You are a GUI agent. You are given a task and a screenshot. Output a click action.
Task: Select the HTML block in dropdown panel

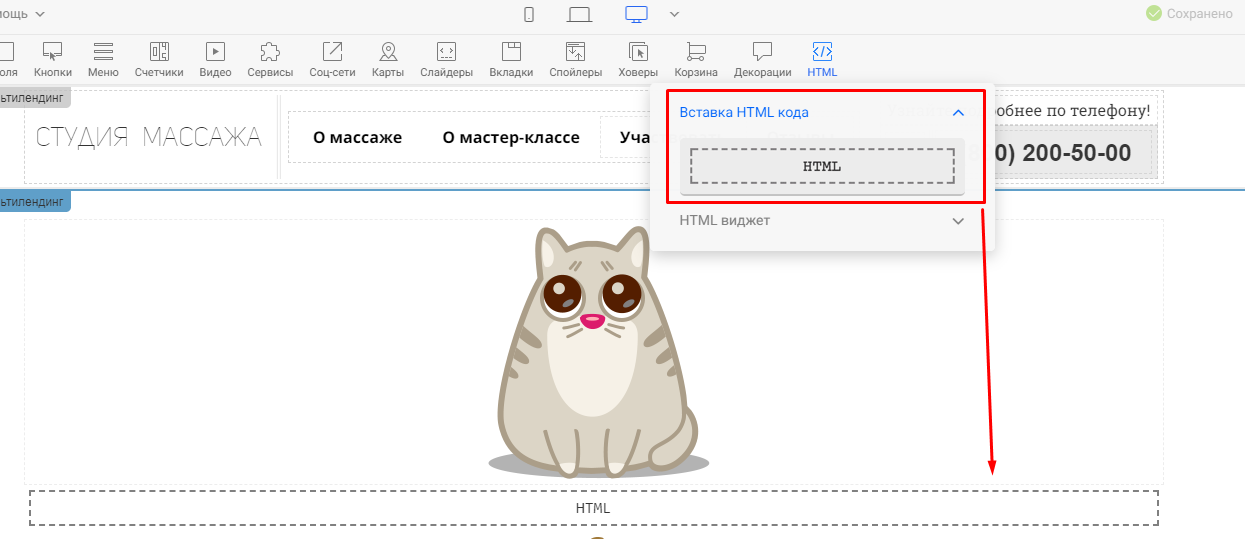[x=822, y=166]
